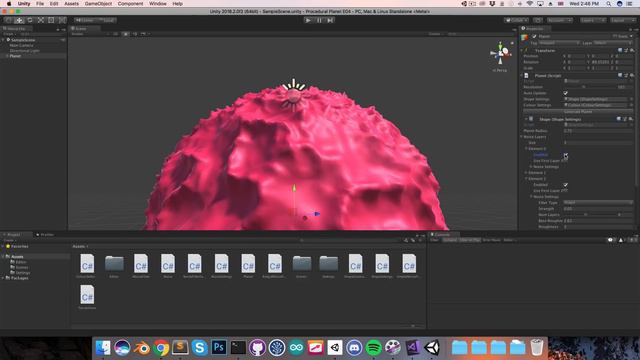This screenshot has width=640, height=360.
Task: Open Transform component help icon
Action: pyautogui.click(x=620, y=50)
